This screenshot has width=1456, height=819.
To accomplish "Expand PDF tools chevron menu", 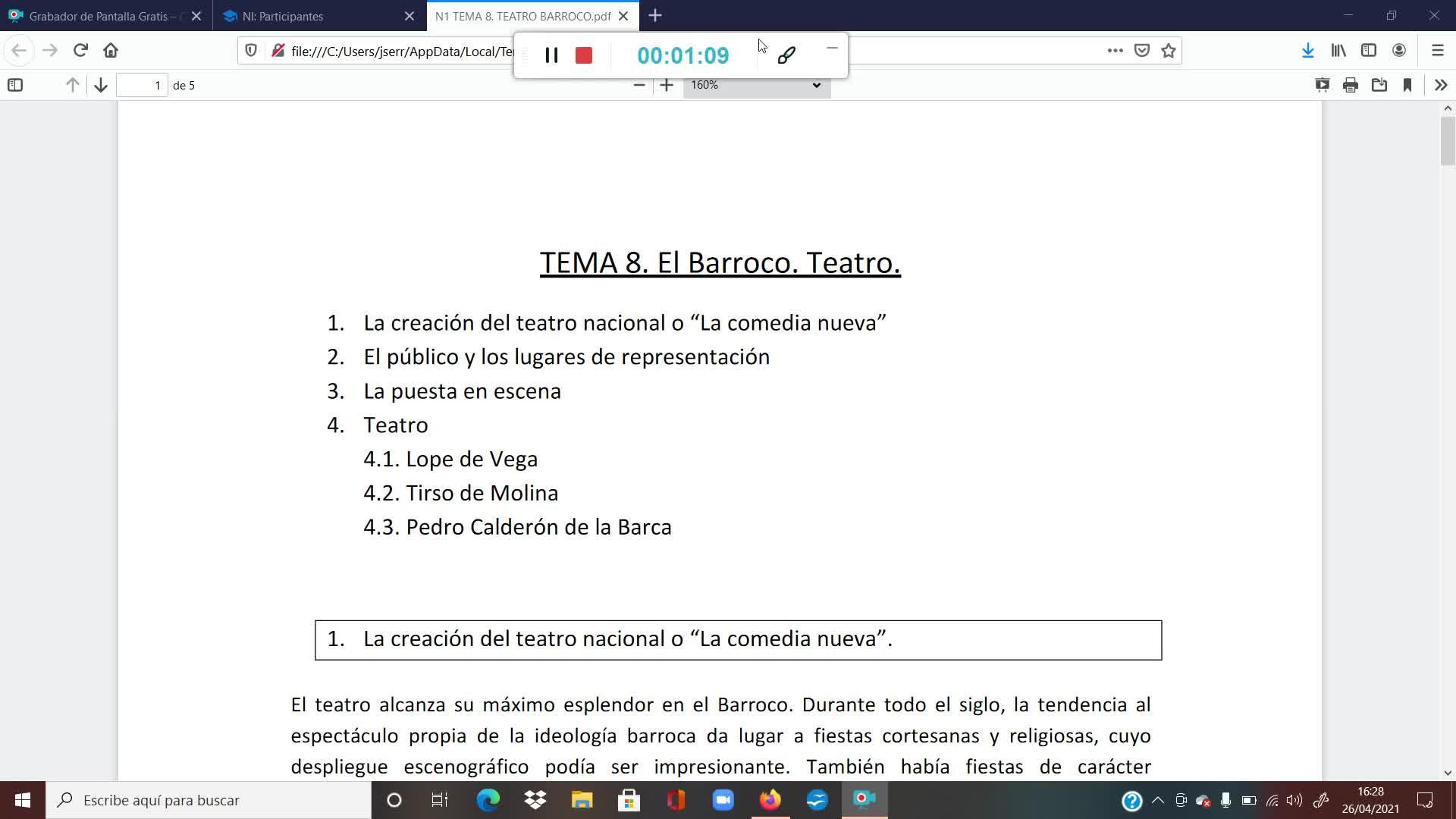I will [x=1441, y=85].
